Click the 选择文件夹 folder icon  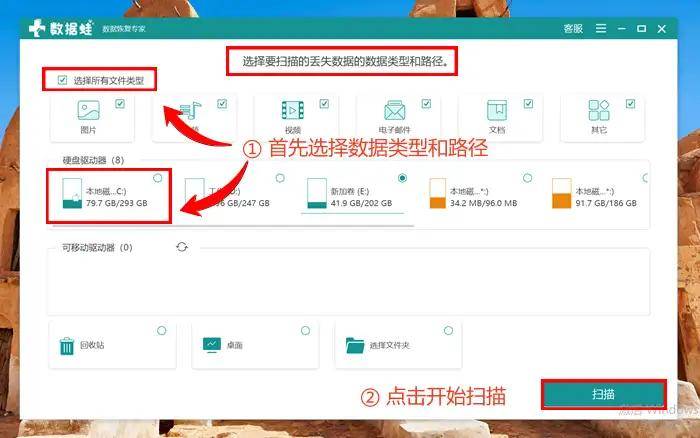(x=355, y=345)
